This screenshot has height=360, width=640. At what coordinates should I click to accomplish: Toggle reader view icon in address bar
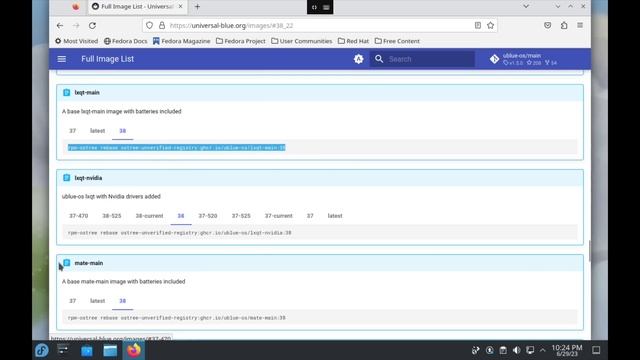point(478,25)
